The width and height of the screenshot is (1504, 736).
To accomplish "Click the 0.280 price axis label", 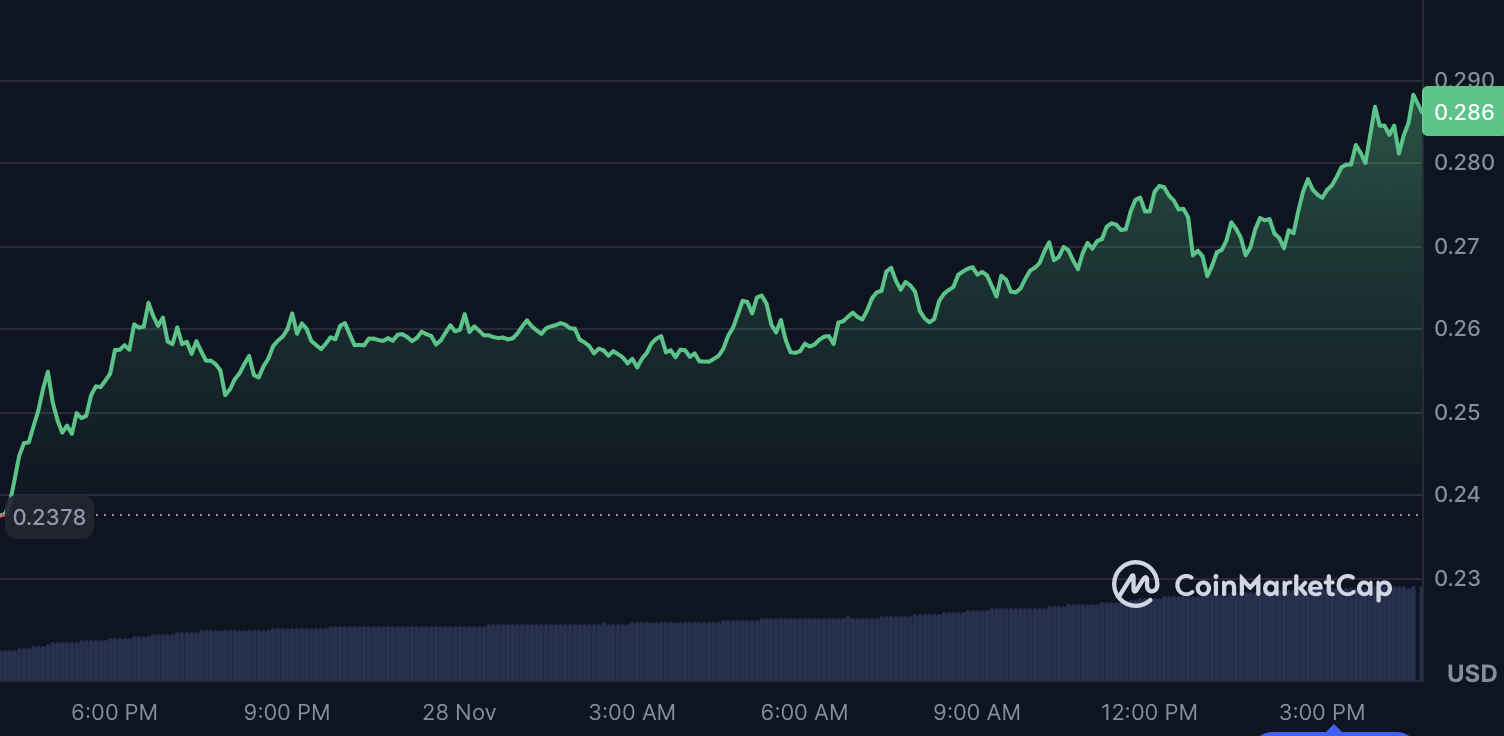I will click(1463, 162).
